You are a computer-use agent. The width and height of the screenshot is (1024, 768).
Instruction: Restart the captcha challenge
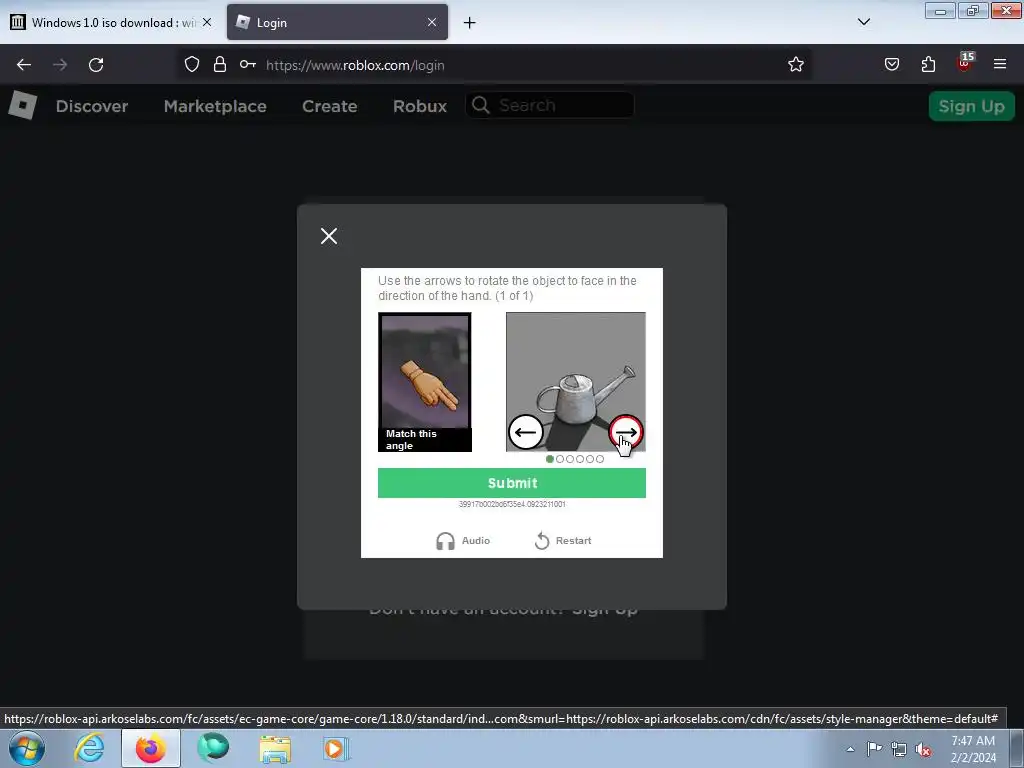[563, 541]
